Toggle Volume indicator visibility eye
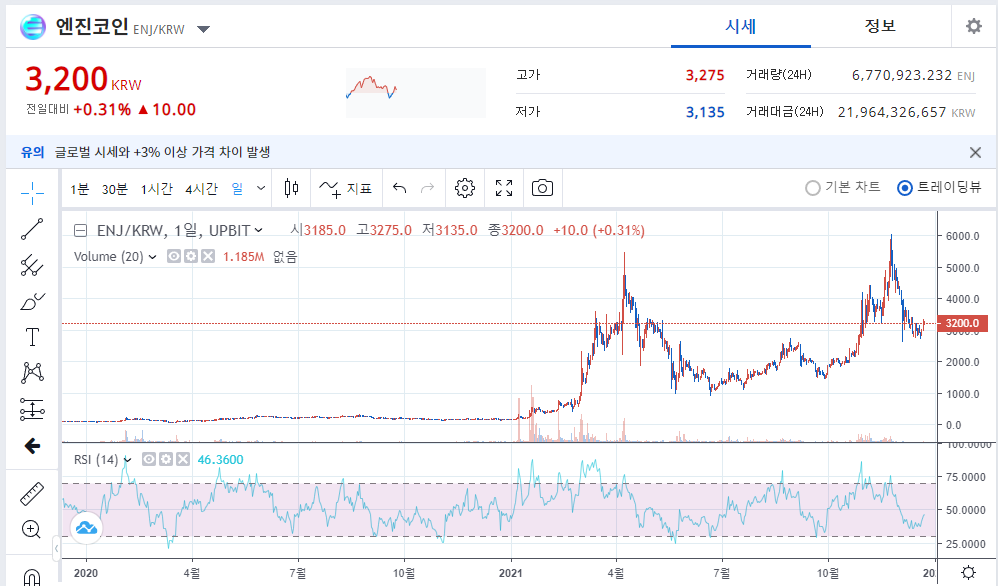998x586 pixels. (174, 256)
